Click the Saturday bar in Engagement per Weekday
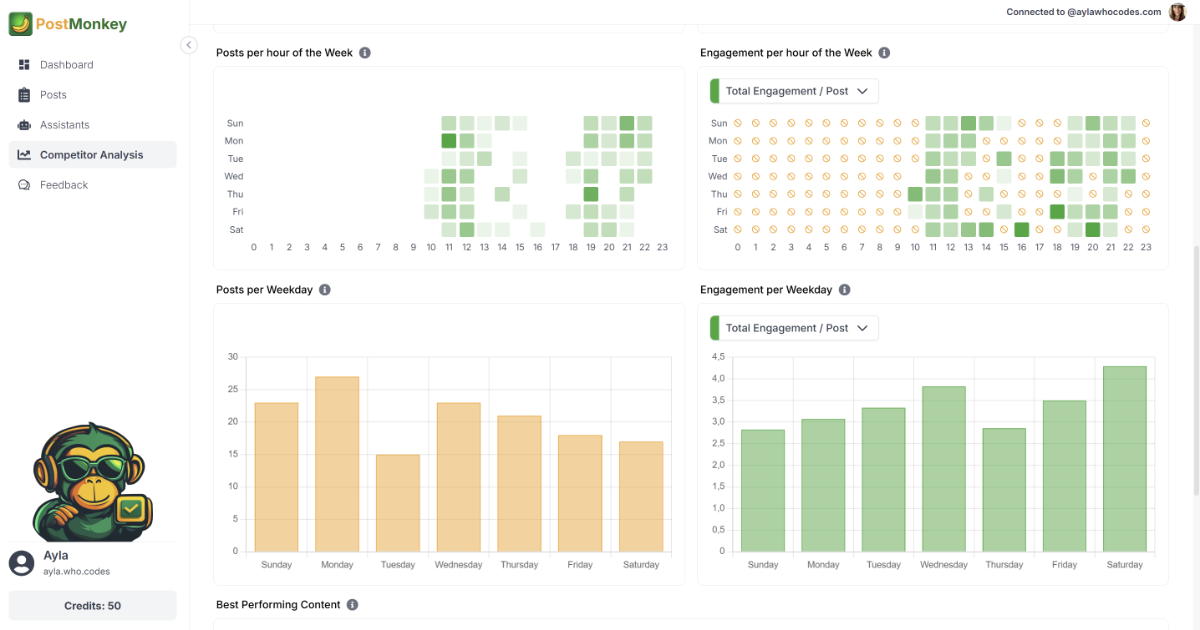 coord(1125,459)
